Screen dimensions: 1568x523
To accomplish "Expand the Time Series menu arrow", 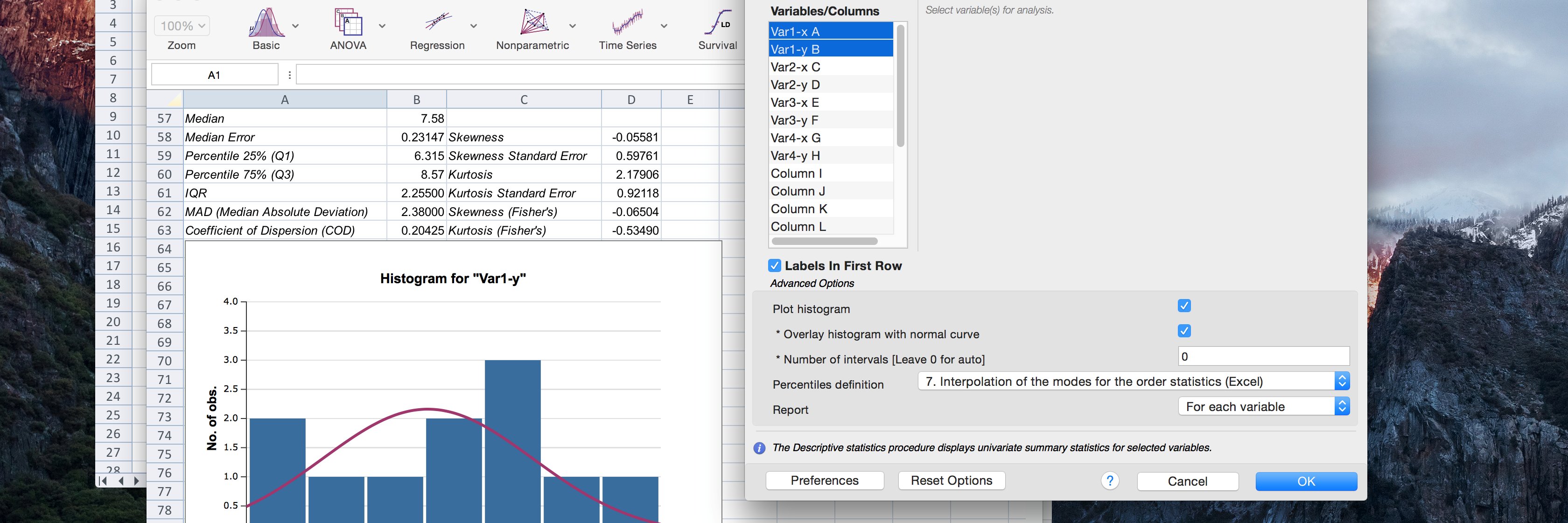I will click(664, 26).
